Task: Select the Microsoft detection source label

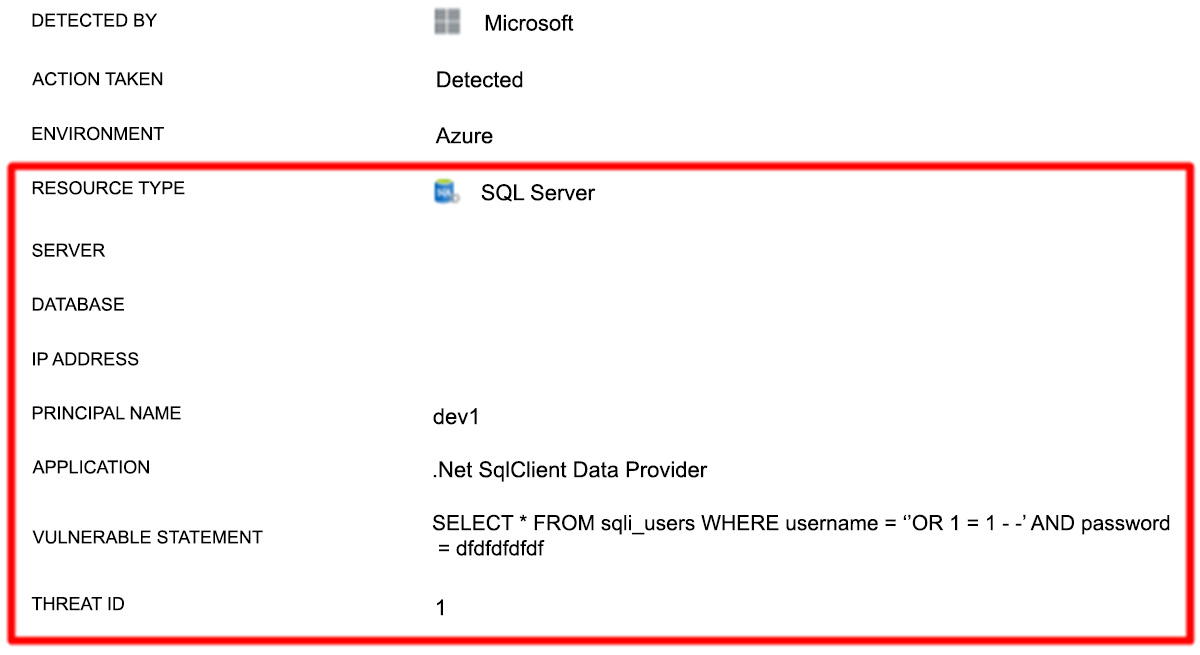Action: 528,24
